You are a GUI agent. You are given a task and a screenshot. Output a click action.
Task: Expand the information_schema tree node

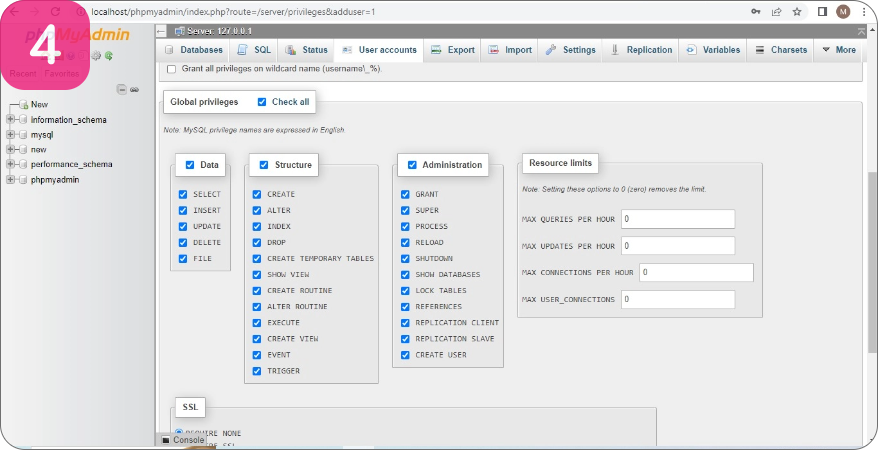[10, 120]
